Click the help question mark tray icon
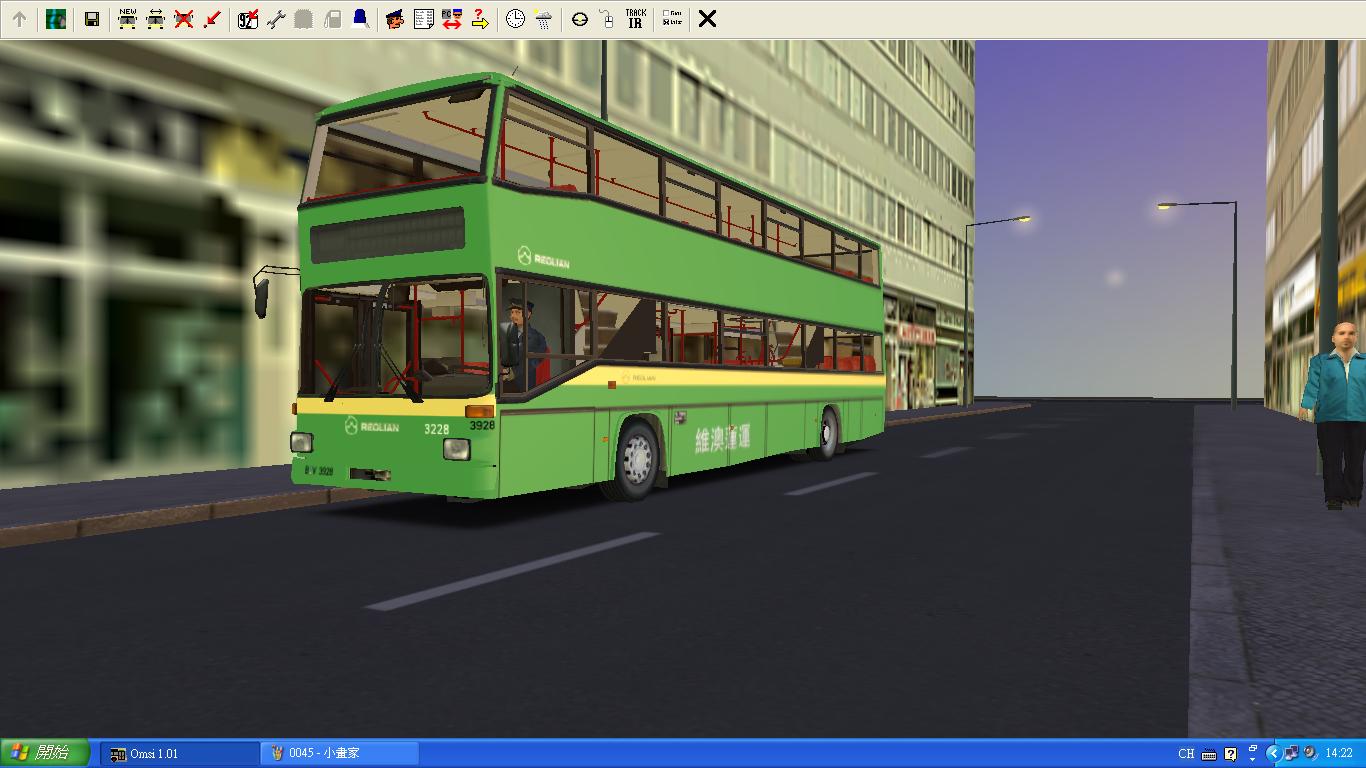 [1230, 754]
